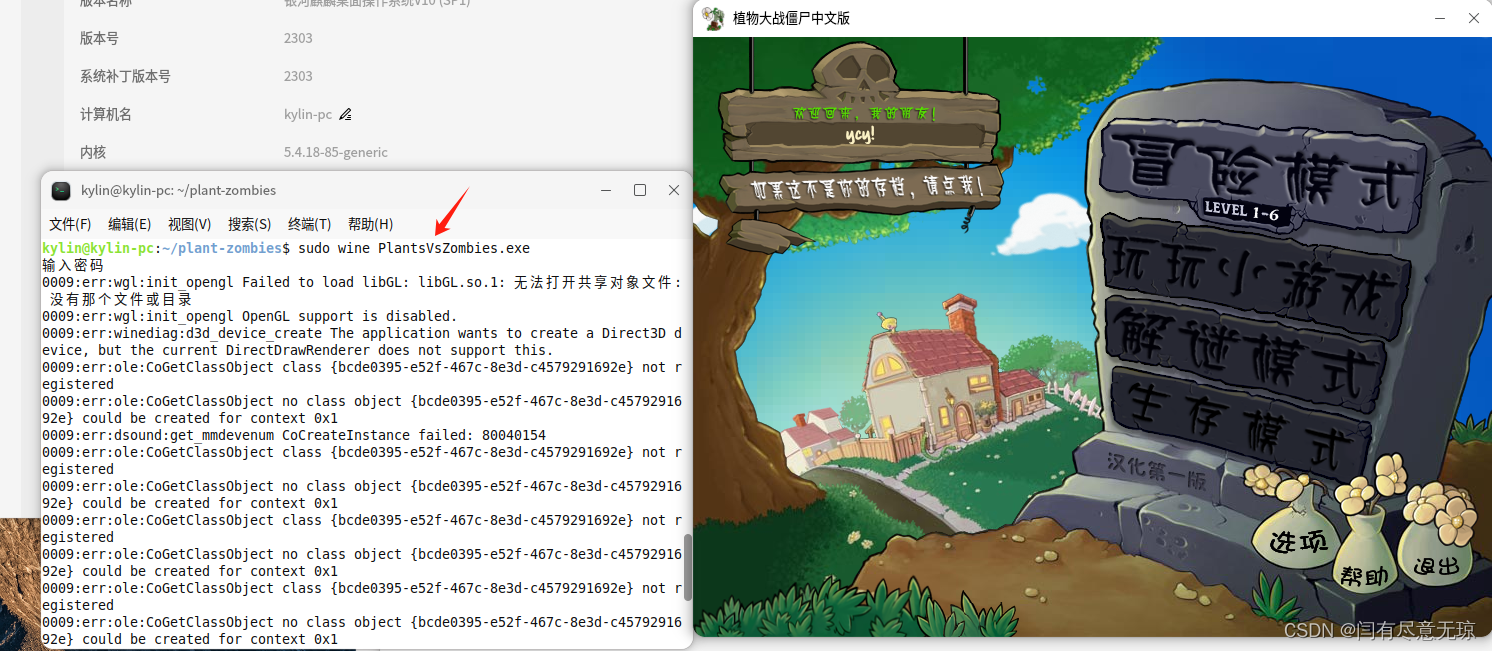Open the 终端(T) menu in terminal

click(x=310, y=224)
